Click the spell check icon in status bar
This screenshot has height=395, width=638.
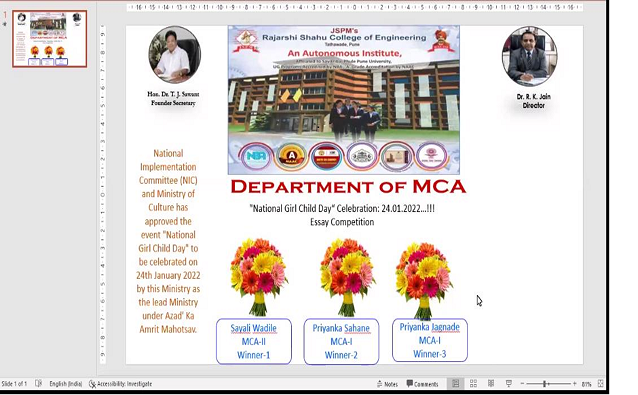(39, 384)
